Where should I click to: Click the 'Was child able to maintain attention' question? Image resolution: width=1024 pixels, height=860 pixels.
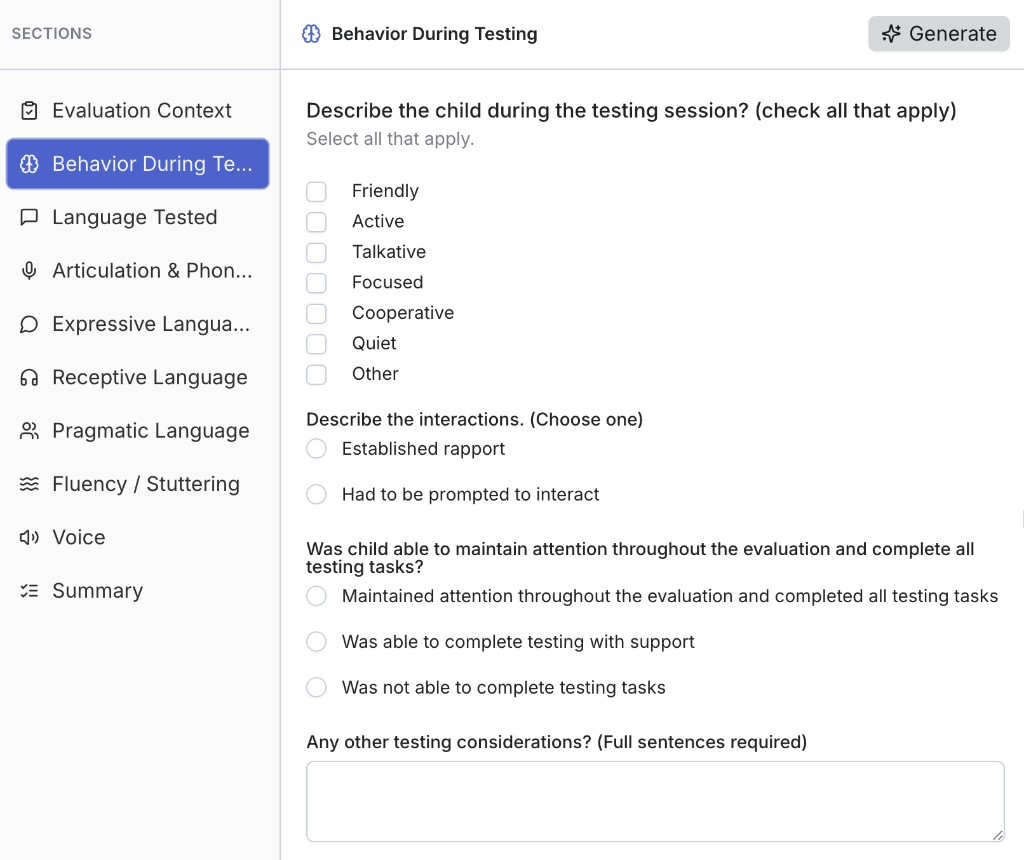[x=640, y=558]
